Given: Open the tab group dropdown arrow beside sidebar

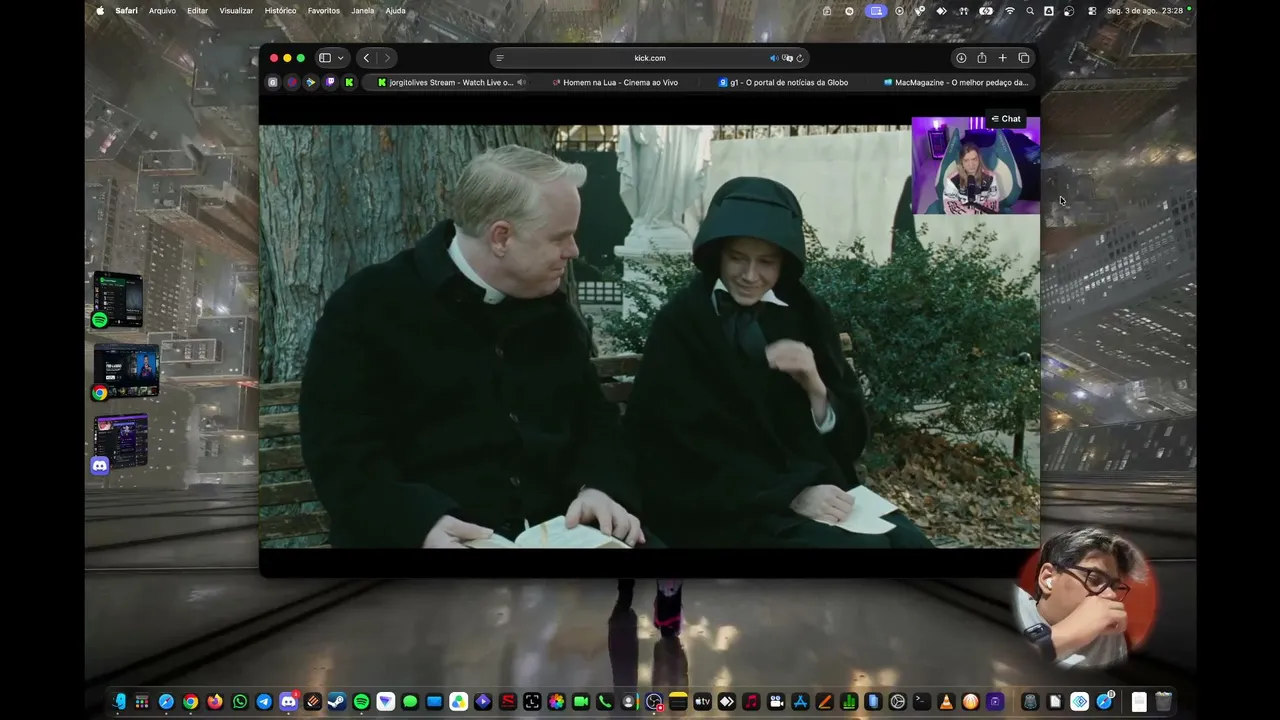Looking at the screenshot, I should (340, 58).
